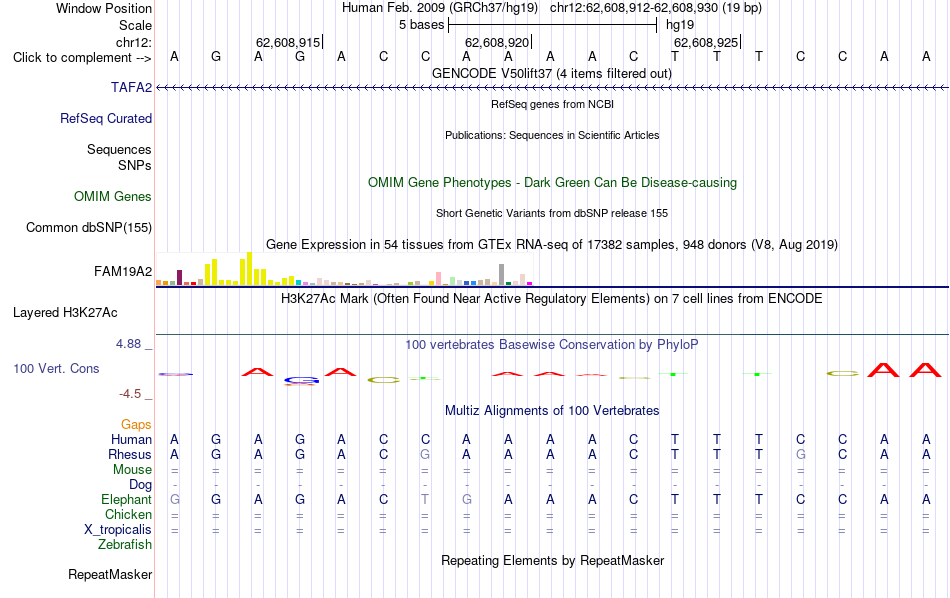
Task: Click the gray T in Elephant row
Action: 425,499
